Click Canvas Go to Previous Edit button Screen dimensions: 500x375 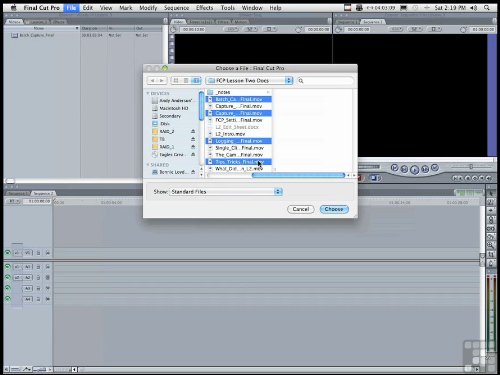tap(394, 168)
